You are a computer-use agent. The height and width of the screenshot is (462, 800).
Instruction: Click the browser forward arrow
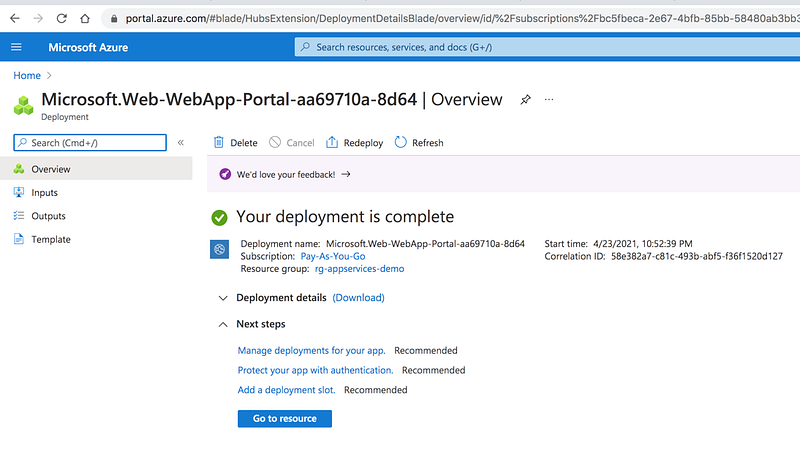point(38,18)
